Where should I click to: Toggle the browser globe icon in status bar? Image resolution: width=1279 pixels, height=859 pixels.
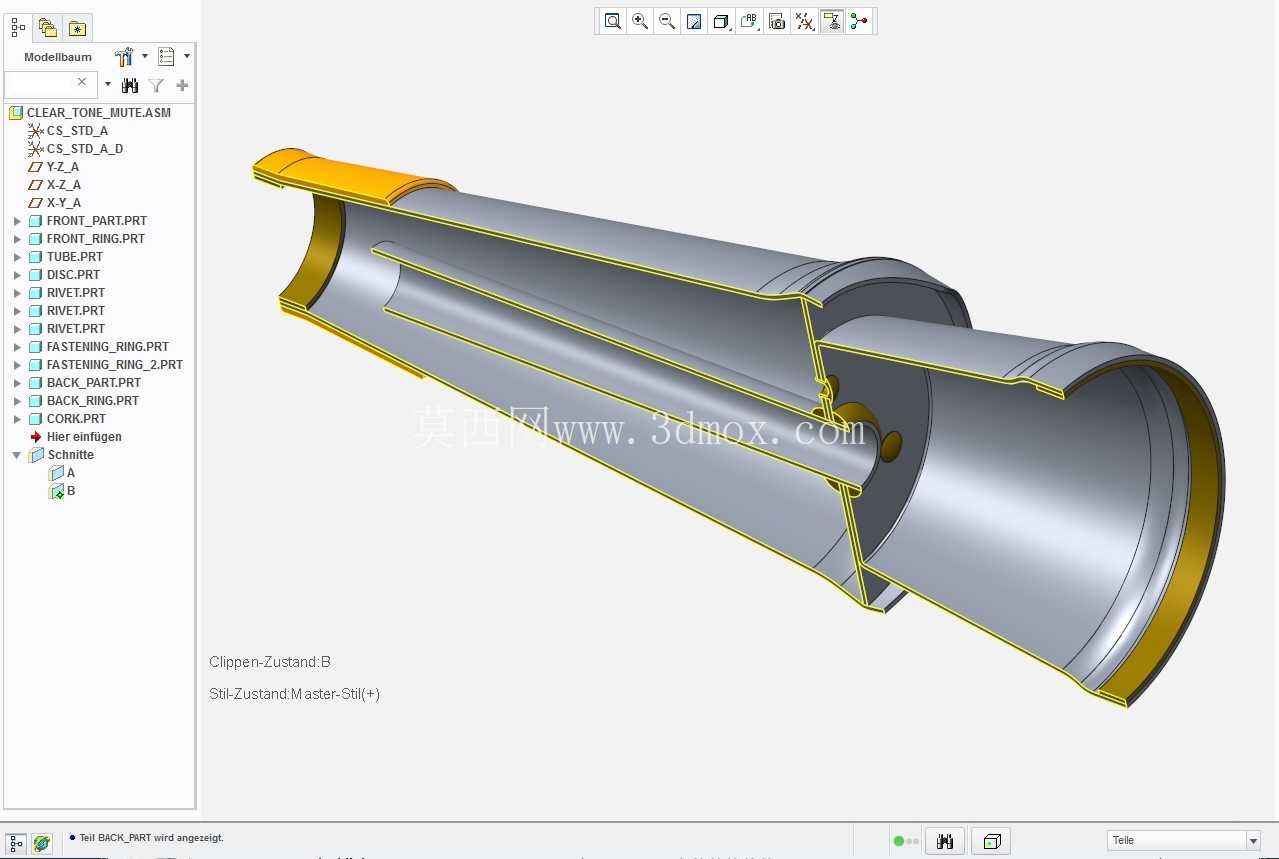coord(41,843)
